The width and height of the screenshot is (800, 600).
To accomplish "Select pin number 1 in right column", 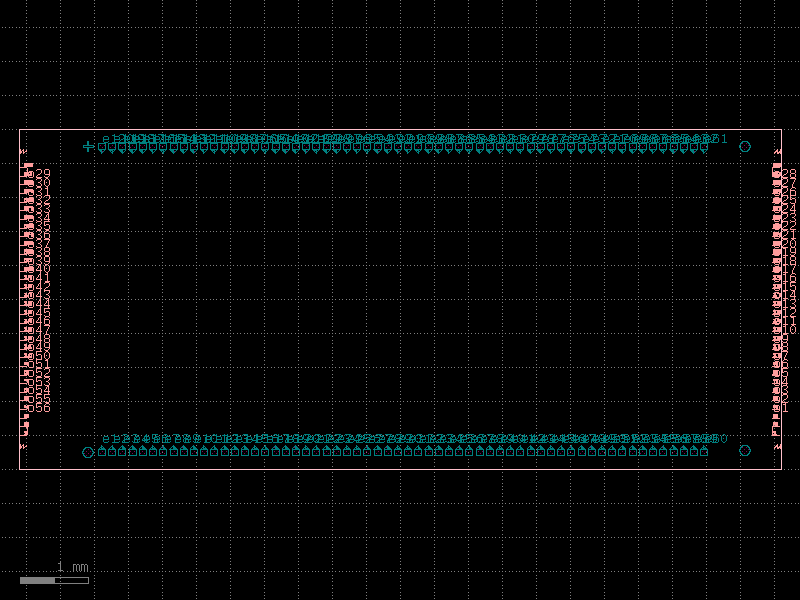I will (785, 408).
